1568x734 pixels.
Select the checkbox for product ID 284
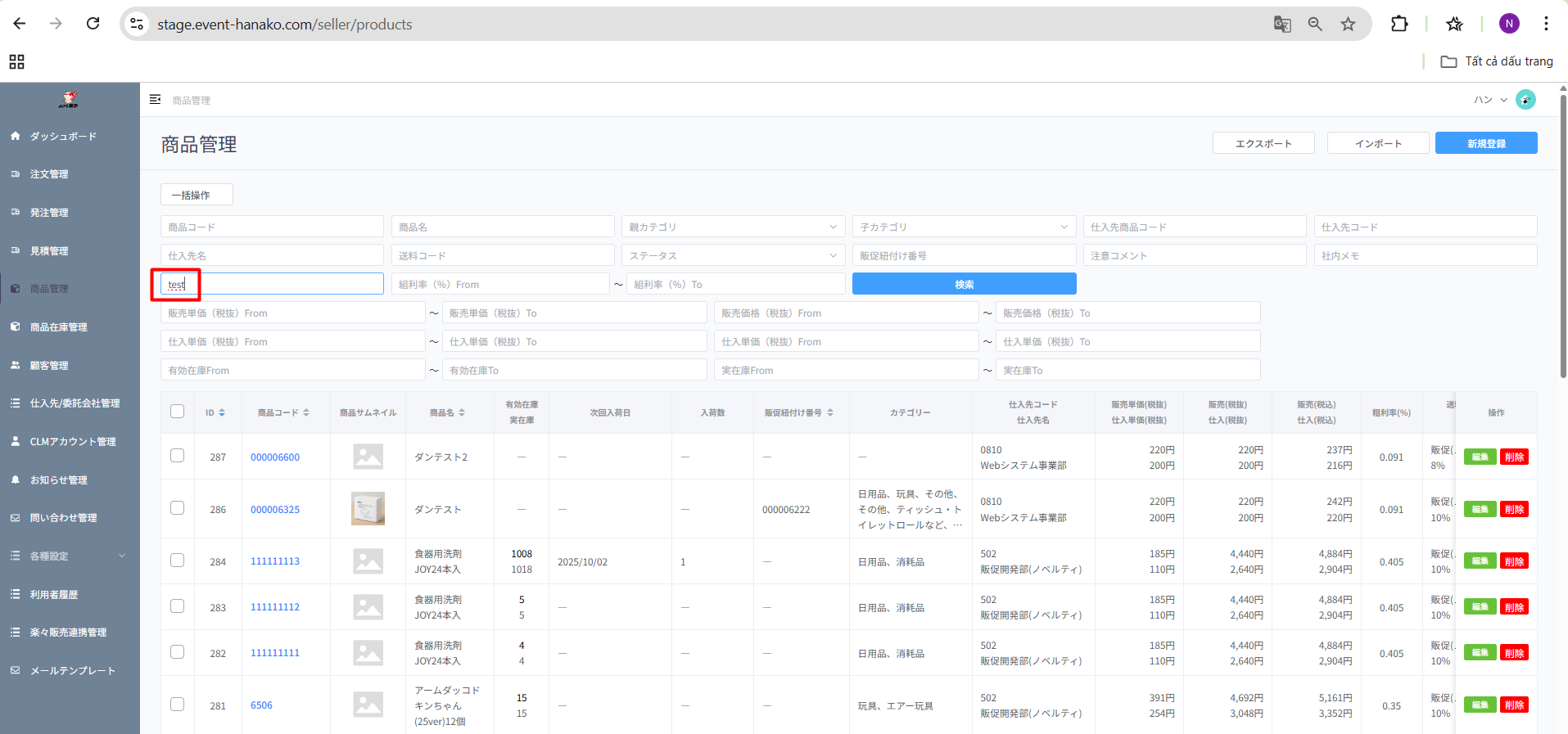[177, 561]
